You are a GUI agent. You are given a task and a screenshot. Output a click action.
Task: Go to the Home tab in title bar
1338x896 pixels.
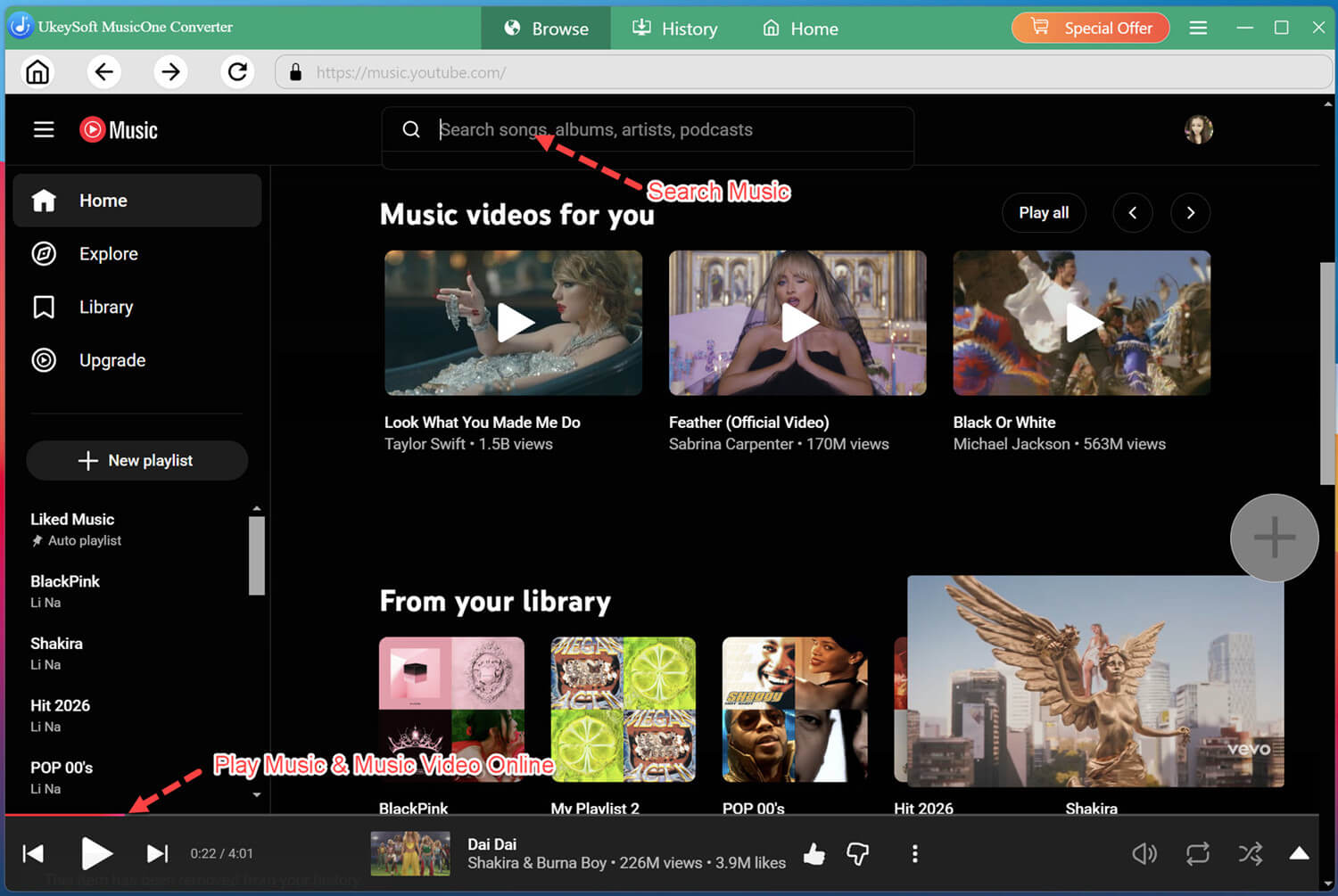tap(800, 29)
